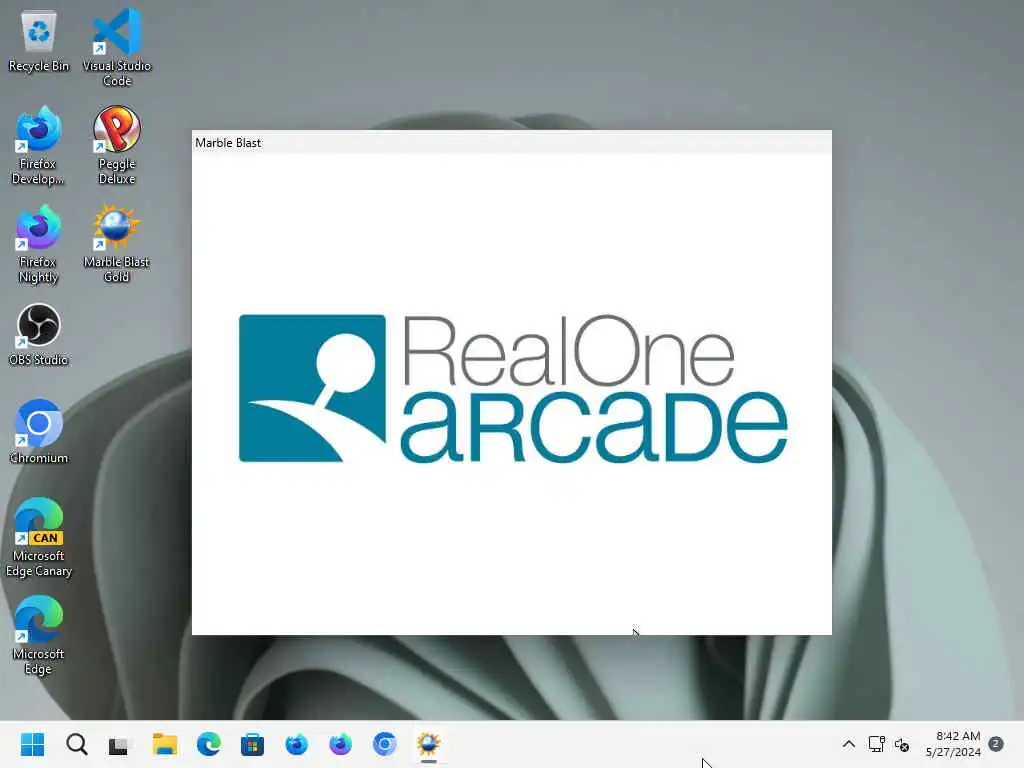Open the notification center badge
Screen dimensions: 1024x768
coord(996,744)
